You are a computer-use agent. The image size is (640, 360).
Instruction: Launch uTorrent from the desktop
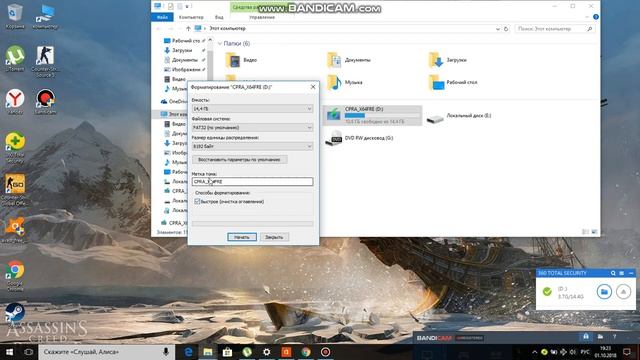tap(15, 59)
